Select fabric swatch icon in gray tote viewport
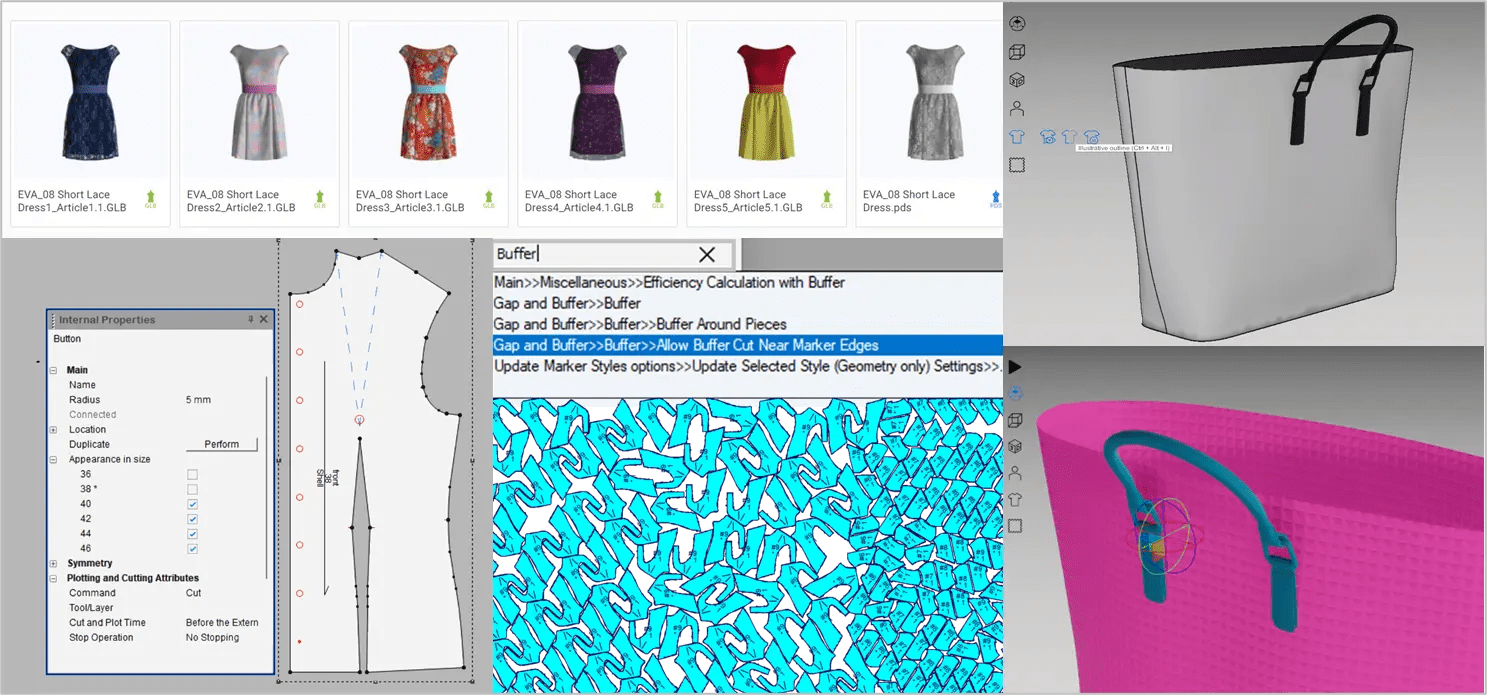The width and height of the screenshot is (1487, 695). (1017, 164)
